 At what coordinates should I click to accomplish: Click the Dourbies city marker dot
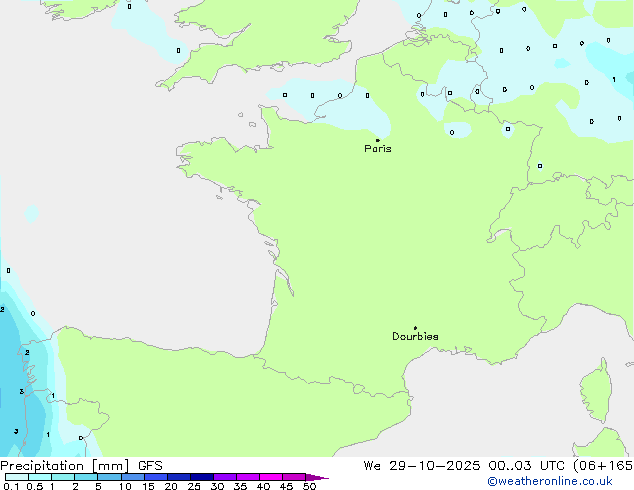(x=415, y=328)
